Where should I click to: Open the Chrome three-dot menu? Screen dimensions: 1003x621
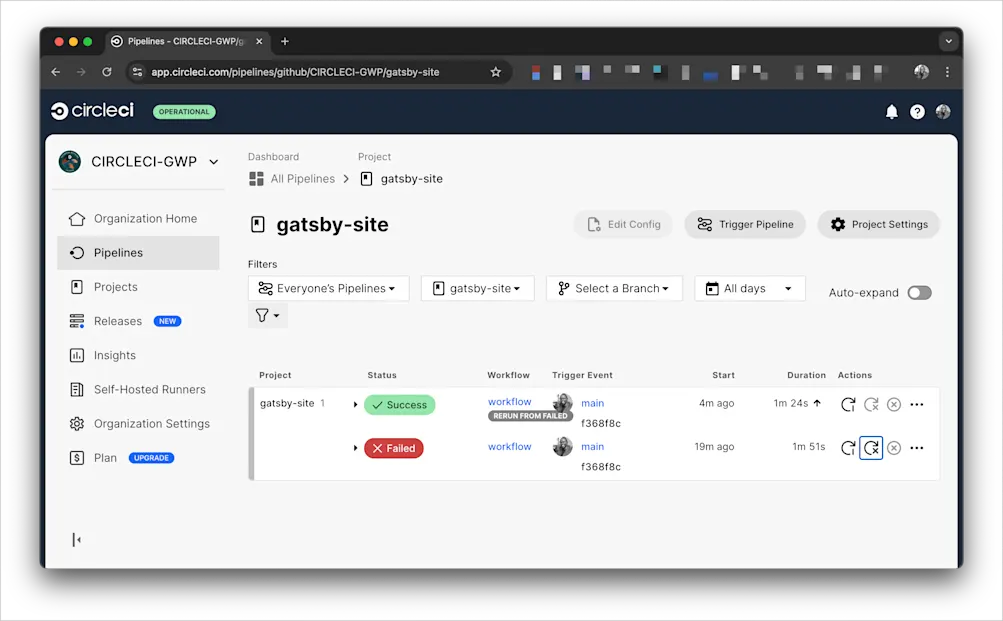click(947, 72)
